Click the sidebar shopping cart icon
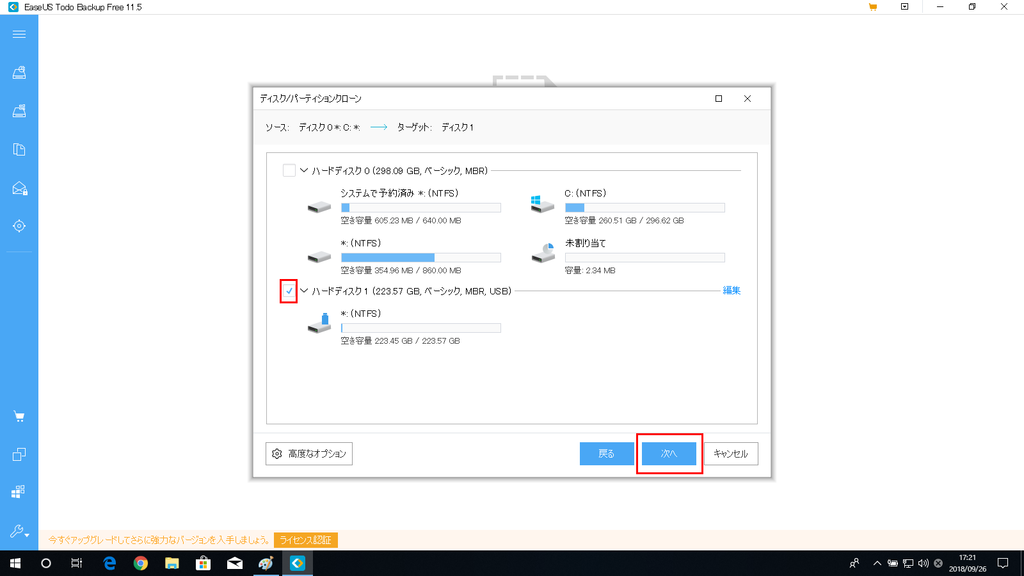1024x576 pixels. click(x=19, y=416)
